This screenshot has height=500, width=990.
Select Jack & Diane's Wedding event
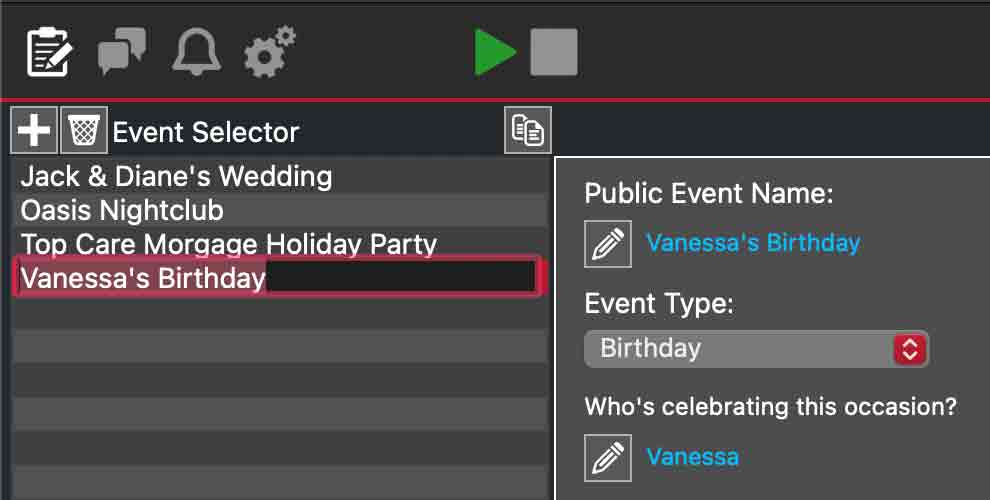(176, 177)
